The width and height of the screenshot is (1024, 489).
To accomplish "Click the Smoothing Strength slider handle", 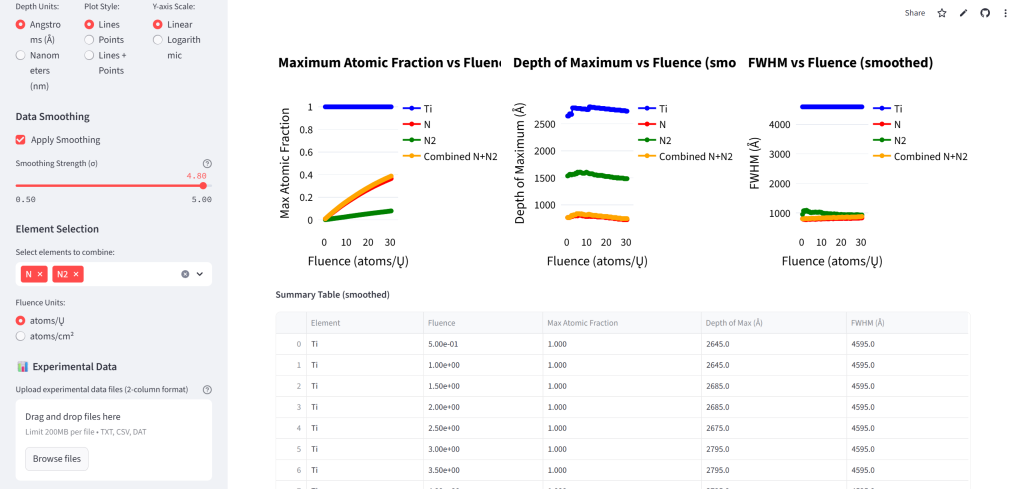I will click(x=203, y=185).
